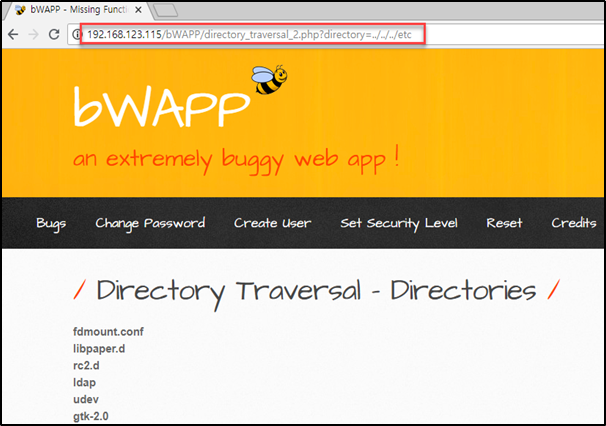606x426 pixels.
Task: Open Create User page
Action: coord(272,223)
